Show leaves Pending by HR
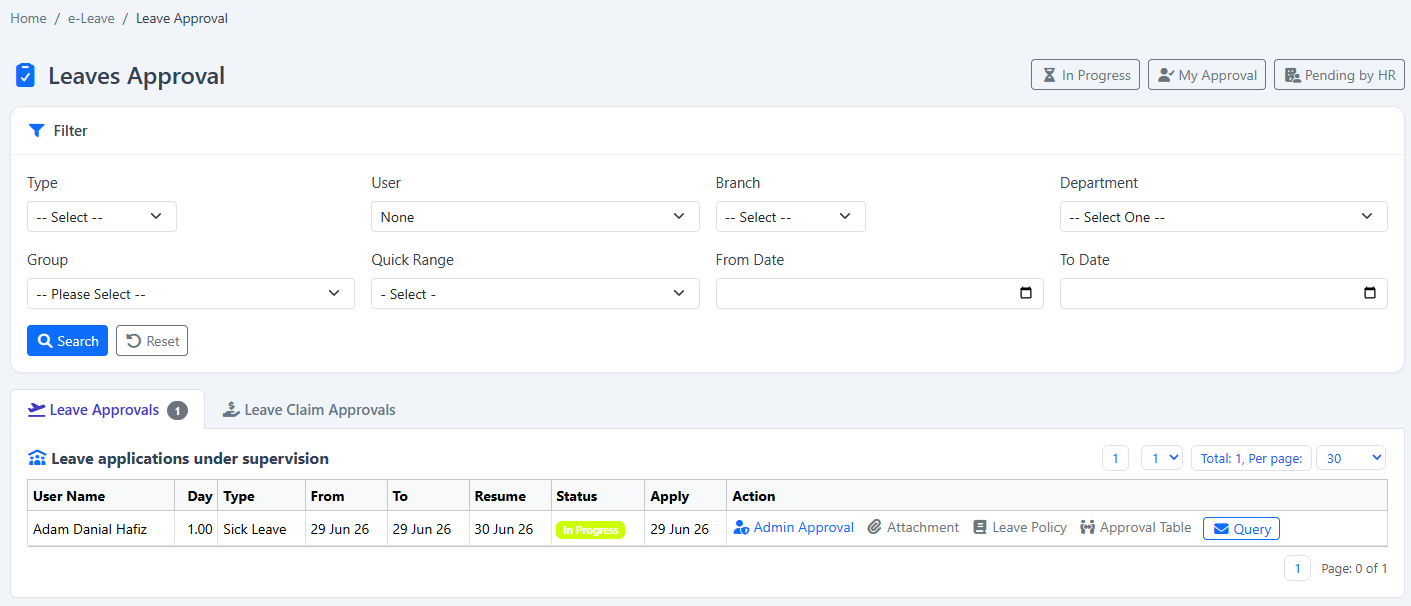 point(1339,75)
